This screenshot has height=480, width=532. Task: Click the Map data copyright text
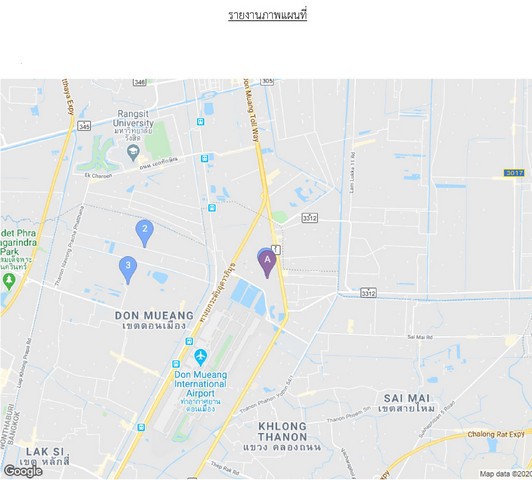click(x=506, y=474)
